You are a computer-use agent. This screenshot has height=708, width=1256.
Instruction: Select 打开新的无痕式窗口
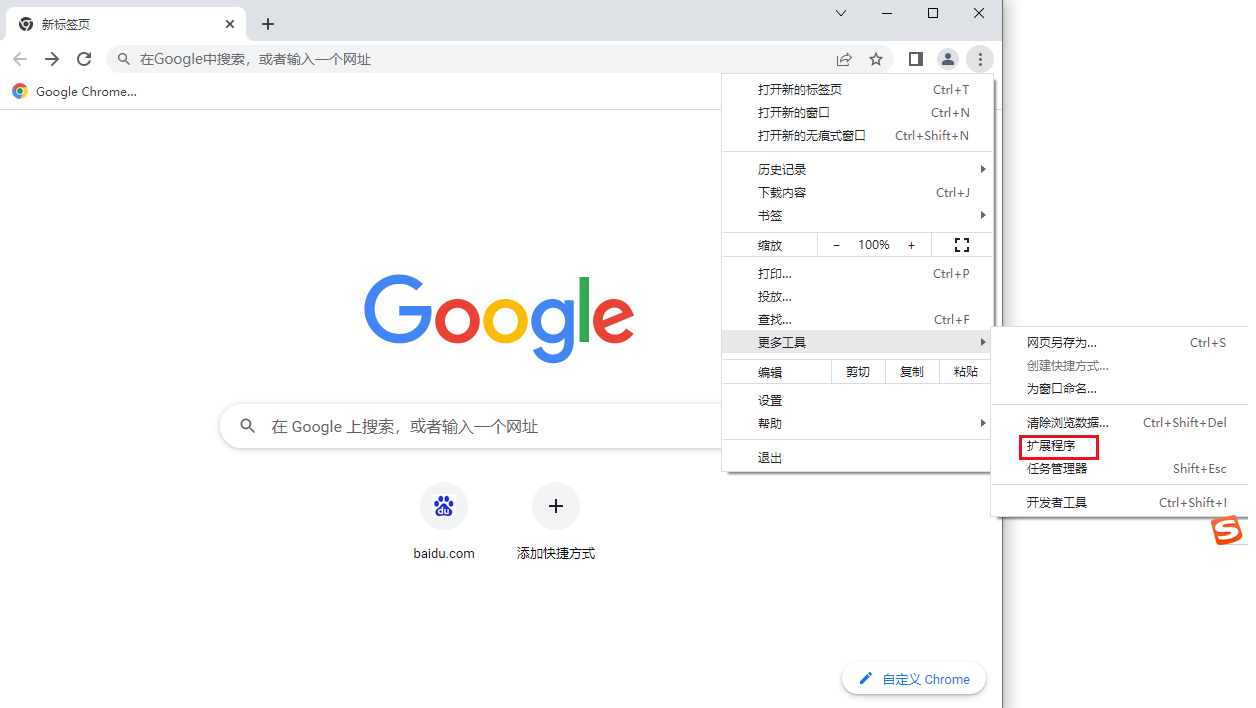858,135
